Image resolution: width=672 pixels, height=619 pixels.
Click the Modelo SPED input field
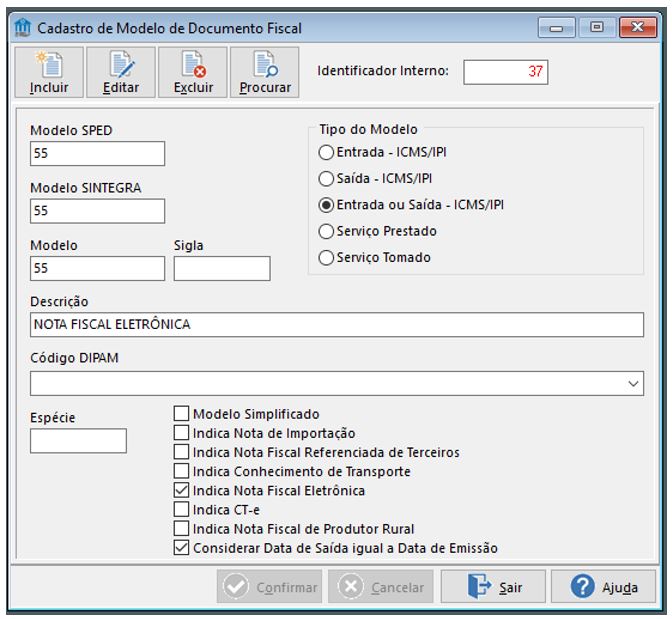click(97, 153)
